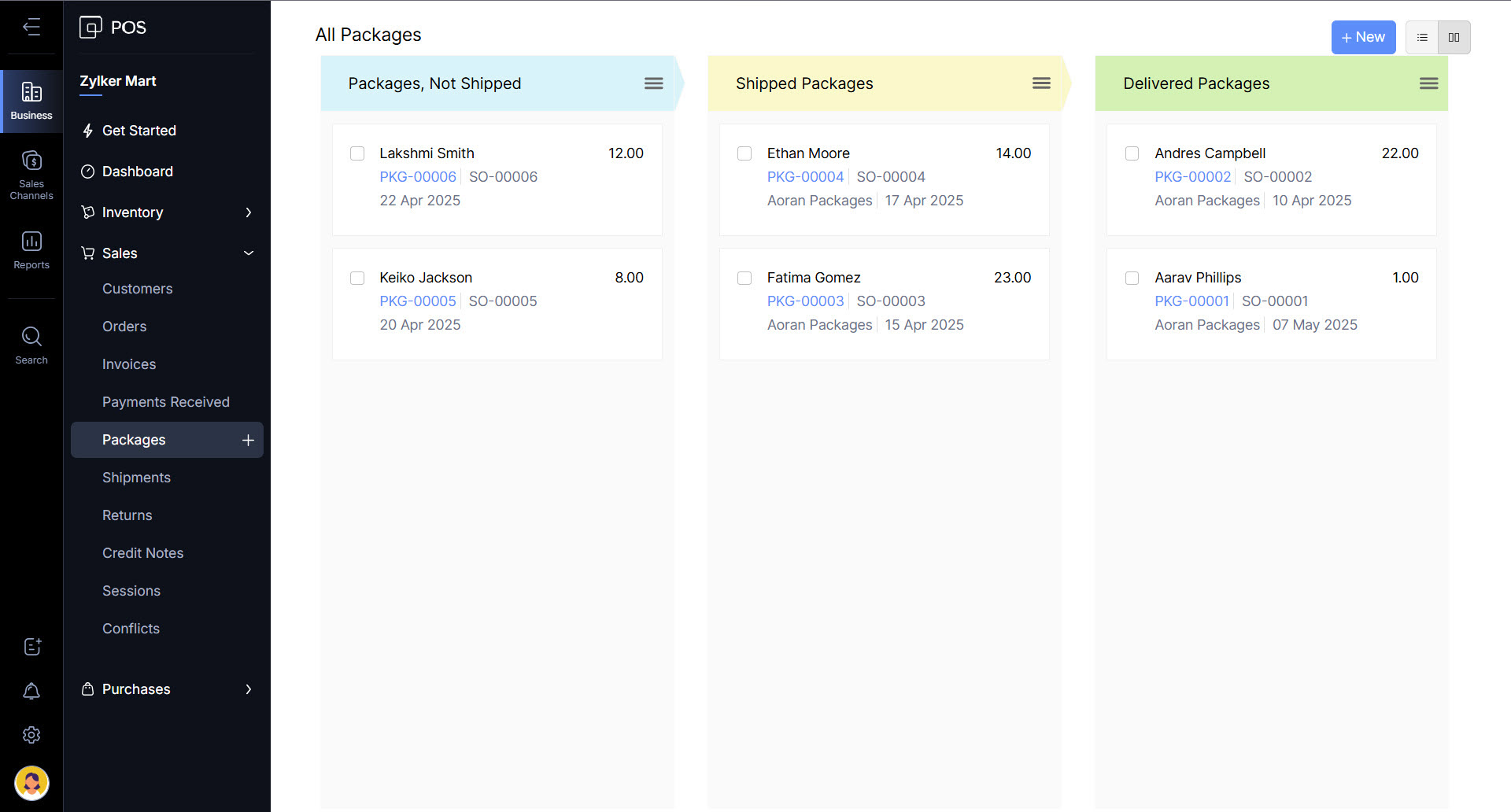Viewport: 1511px width, 812px height.
Task: Expand the Inventory menu chevron
Action: pos(249,212)
